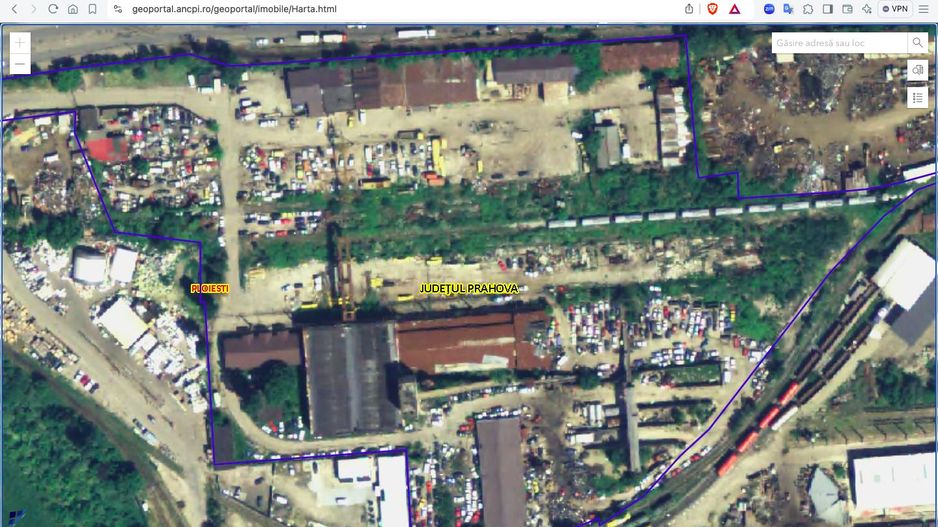This screenshot has width=938, height=527.
Task: Open the Brave Wallet icon
Action: [847, 9]
